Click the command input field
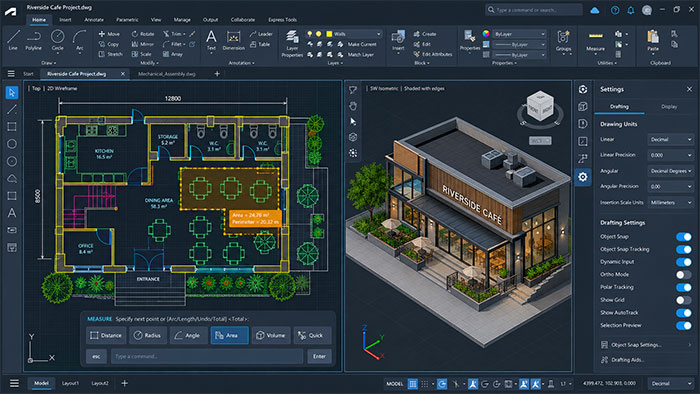700x394 pixels. coord(207,356)
